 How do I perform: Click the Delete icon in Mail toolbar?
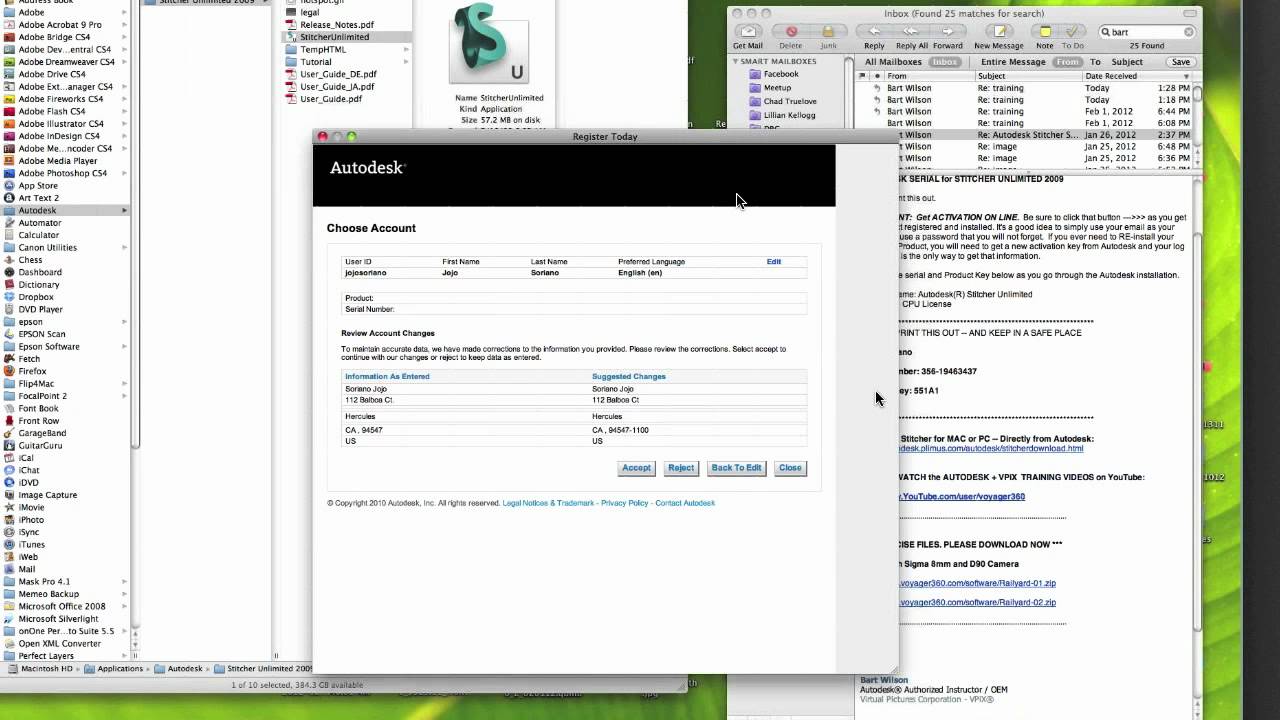791,32
